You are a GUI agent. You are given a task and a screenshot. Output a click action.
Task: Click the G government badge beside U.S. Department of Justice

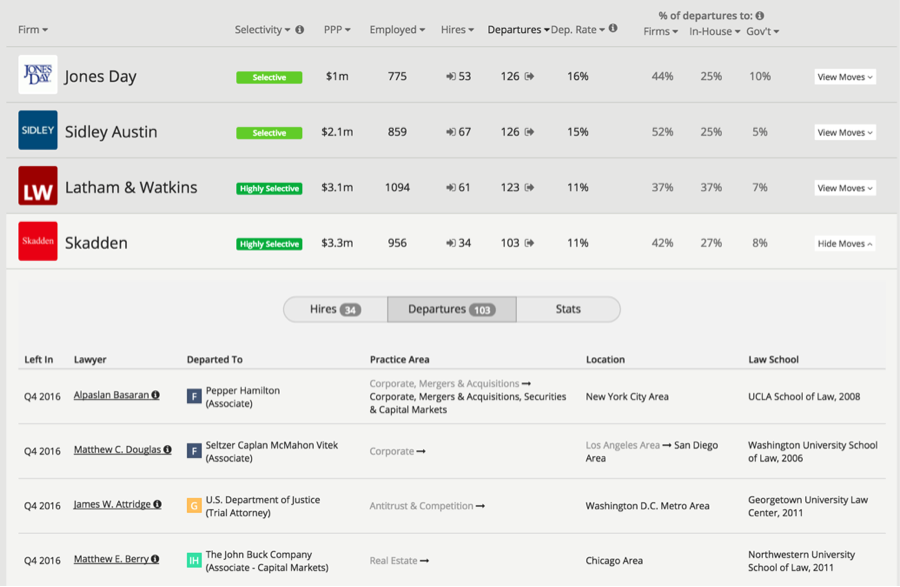pos(194,506)
